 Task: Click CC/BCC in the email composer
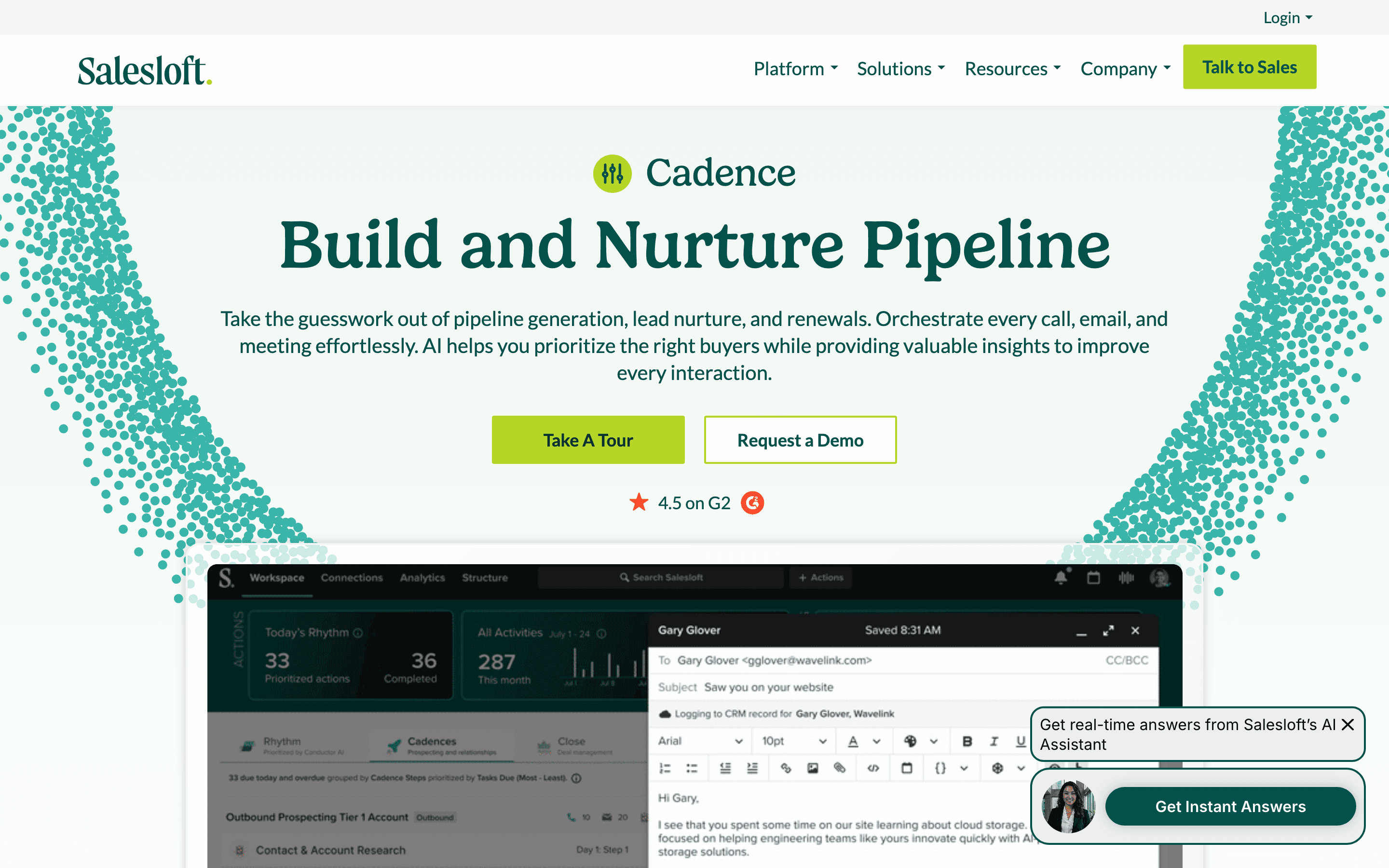[1127, 660]
